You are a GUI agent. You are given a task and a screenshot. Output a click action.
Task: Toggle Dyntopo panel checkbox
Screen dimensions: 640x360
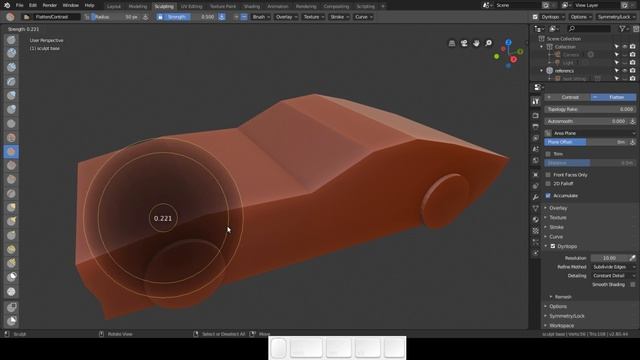coord(553,246)
